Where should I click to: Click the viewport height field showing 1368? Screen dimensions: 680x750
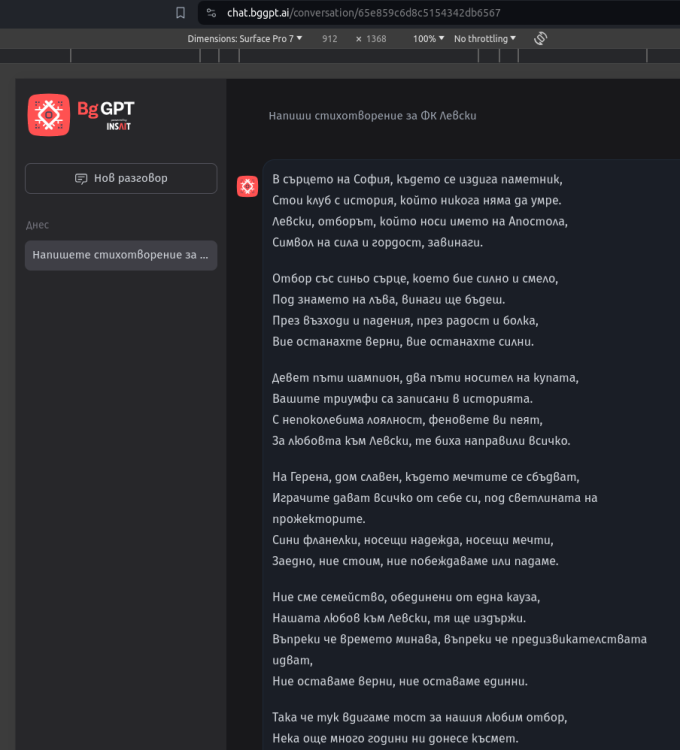click(376, 39)
